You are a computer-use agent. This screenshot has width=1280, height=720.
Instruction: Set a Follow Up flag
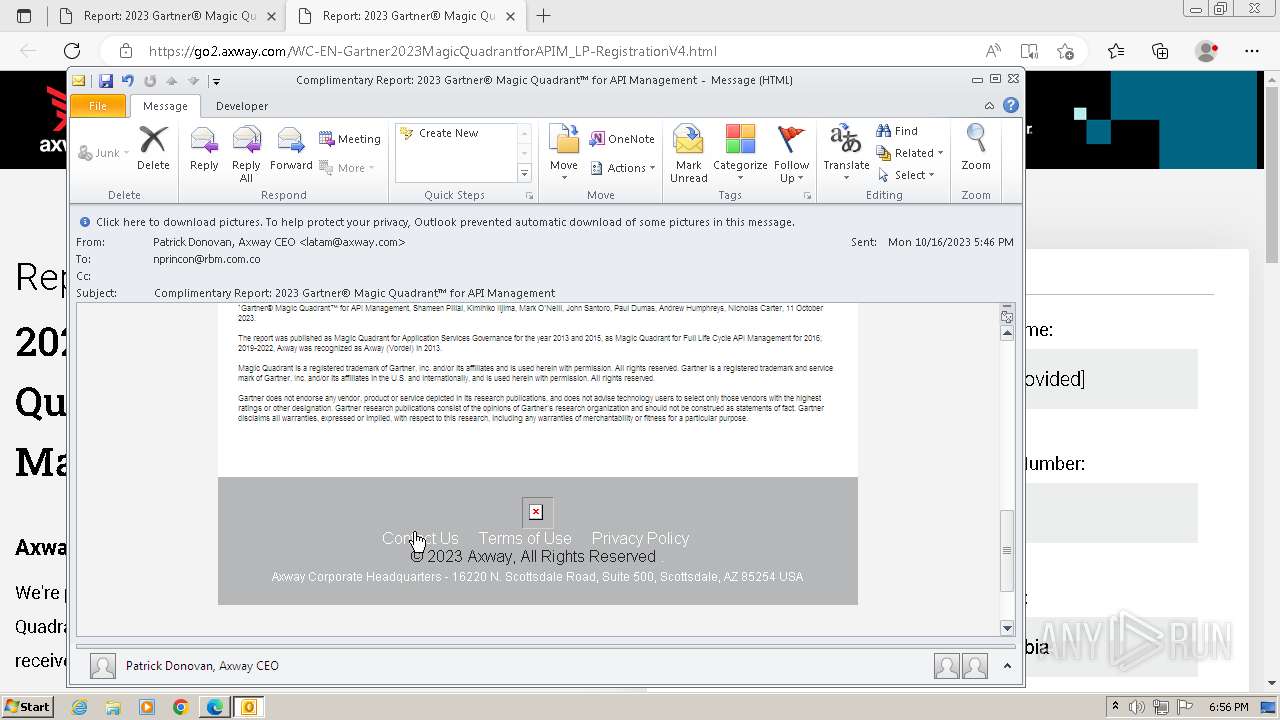tap(791, 154)
